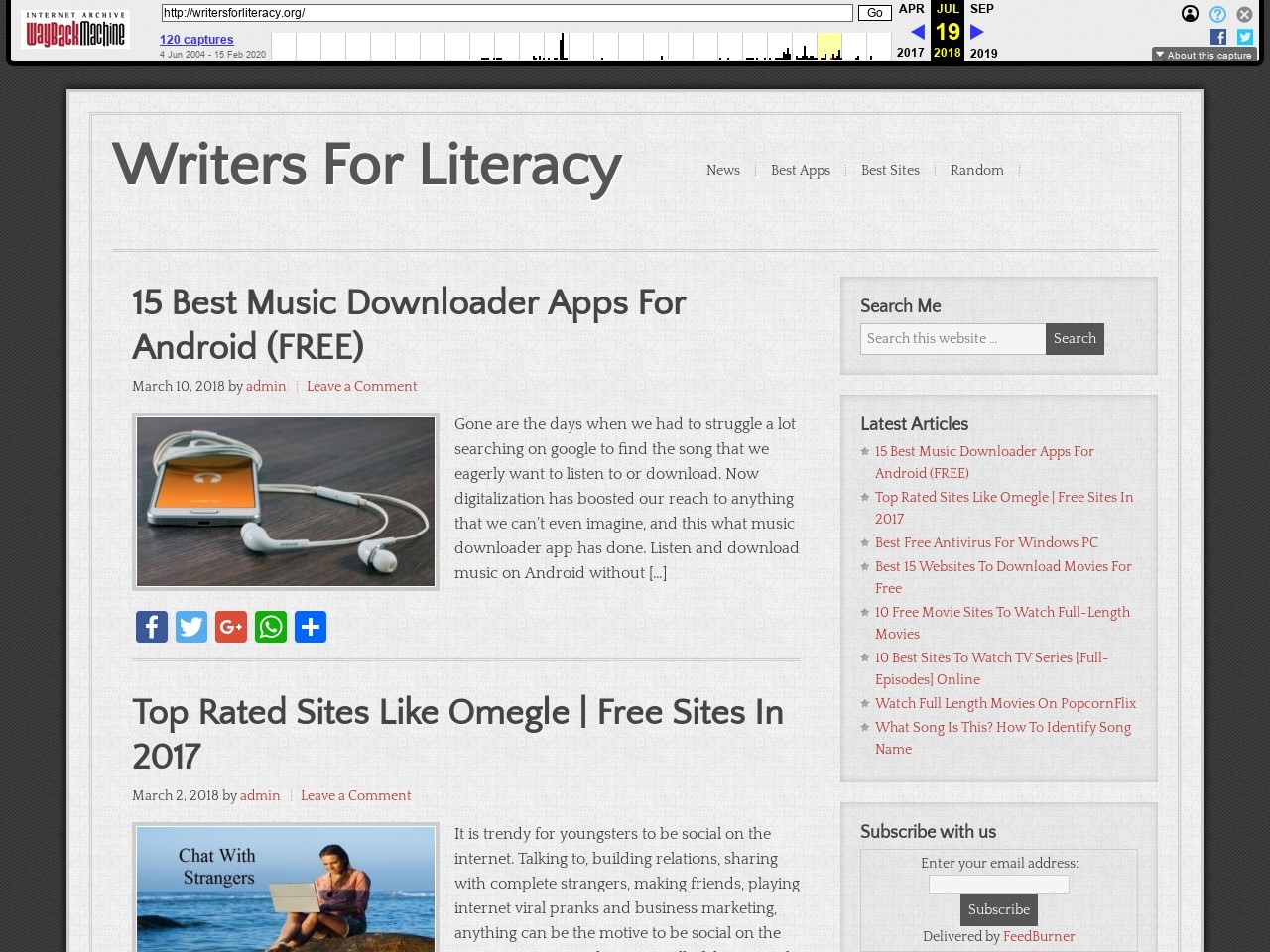Screen dimensions: 1270x952
Task: Open the Random menu item
Action: point(976,170)
